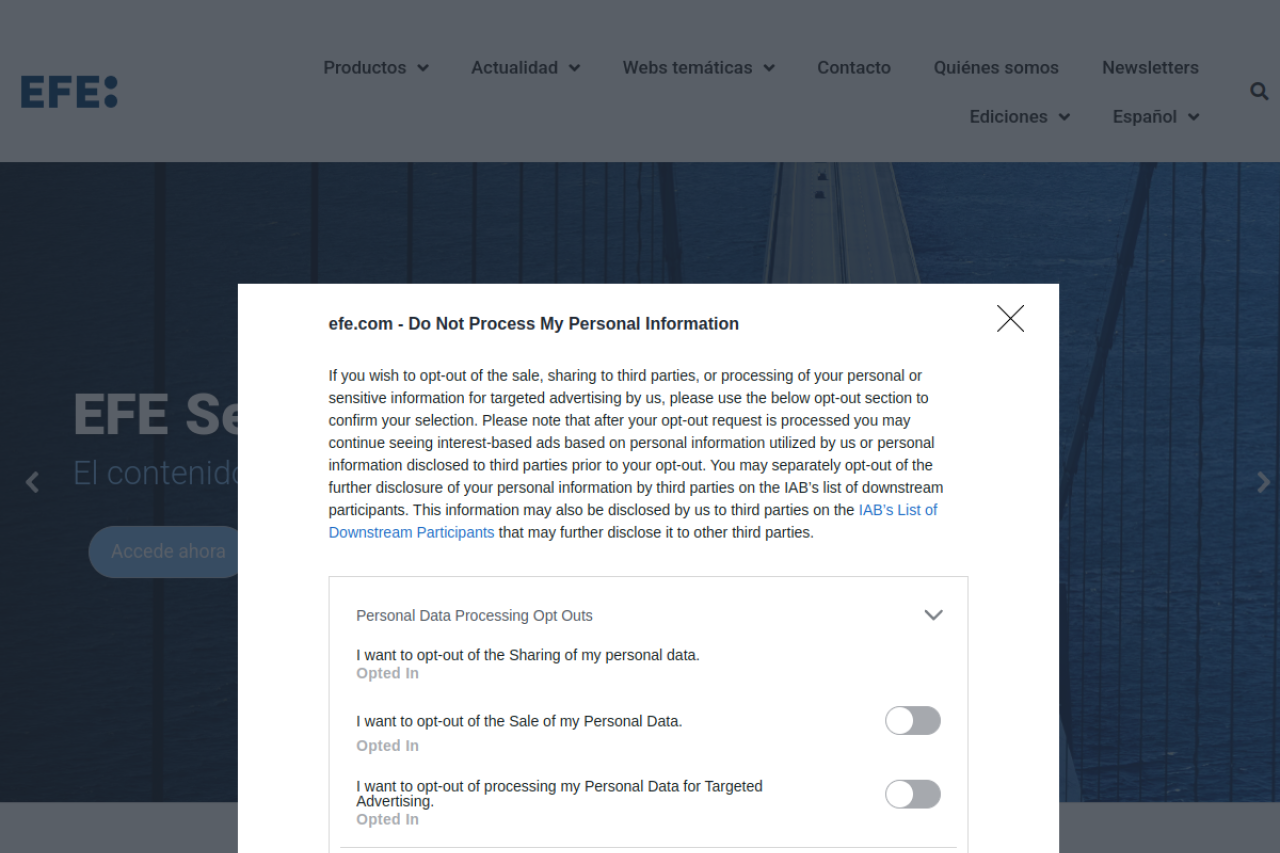Screen dimensions: 1280x853
Task: Open IAB's List of Downstream Participants link
Action: pyautogui.click(x=633, y=521)
